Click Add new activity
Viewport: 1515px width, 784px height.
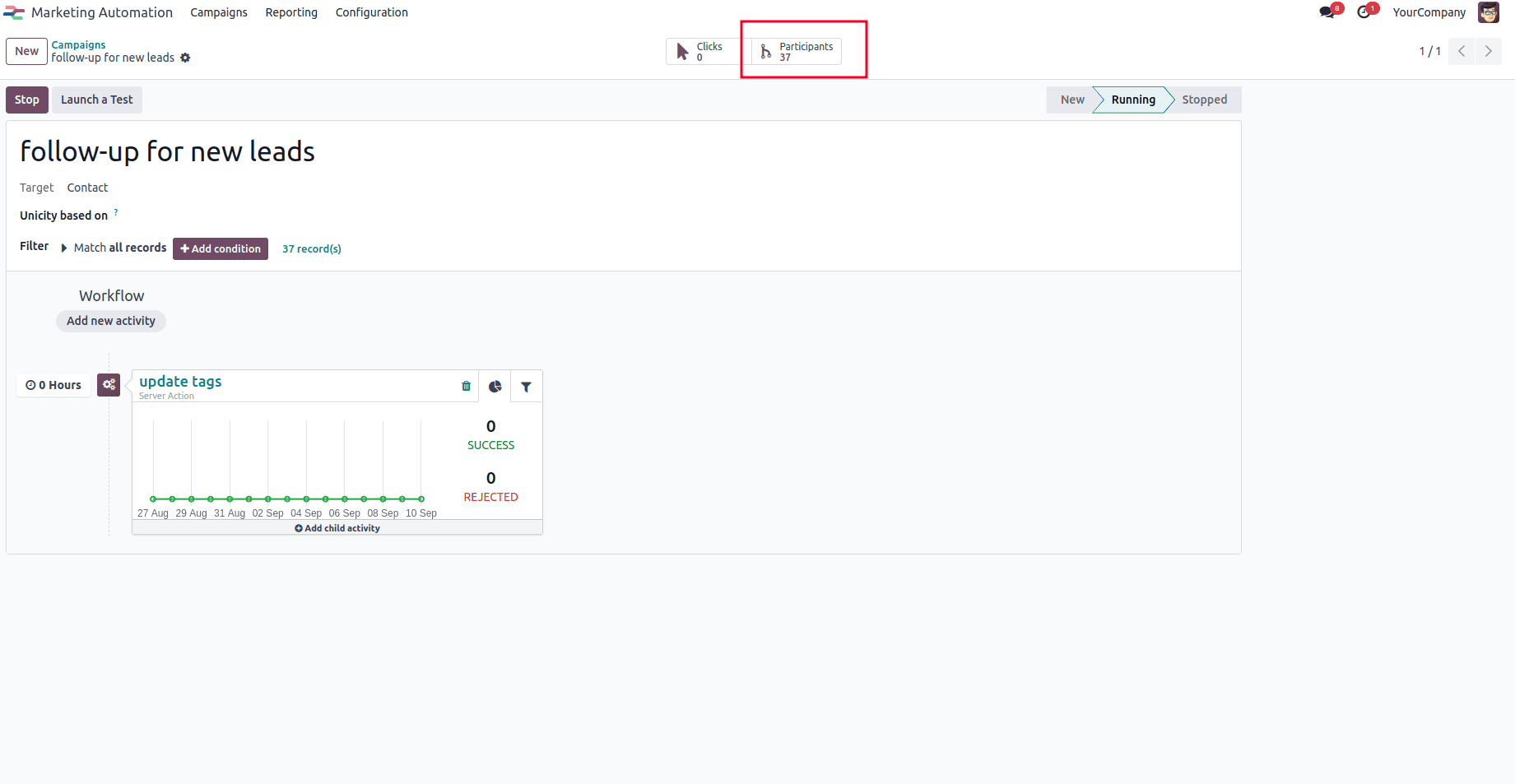click(111, 321)
